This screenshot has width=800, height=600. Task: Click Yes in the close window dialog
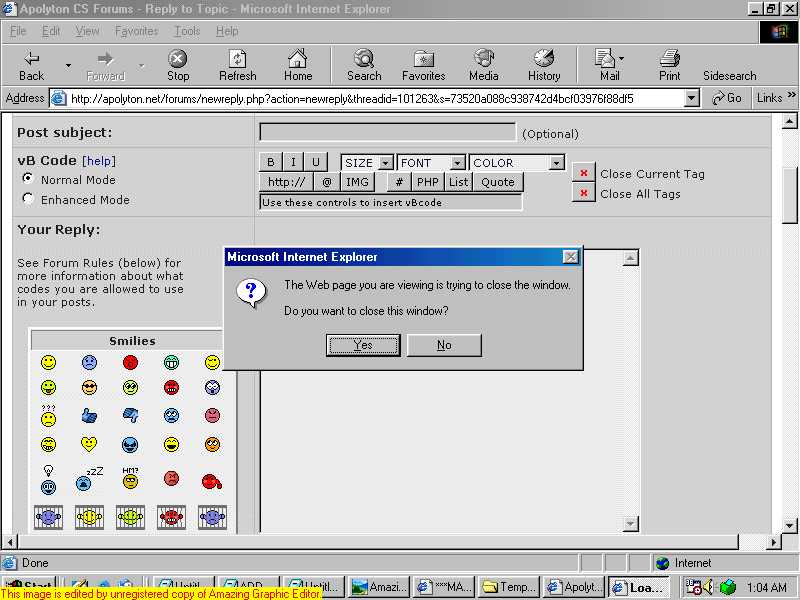(x=363, y=345)
